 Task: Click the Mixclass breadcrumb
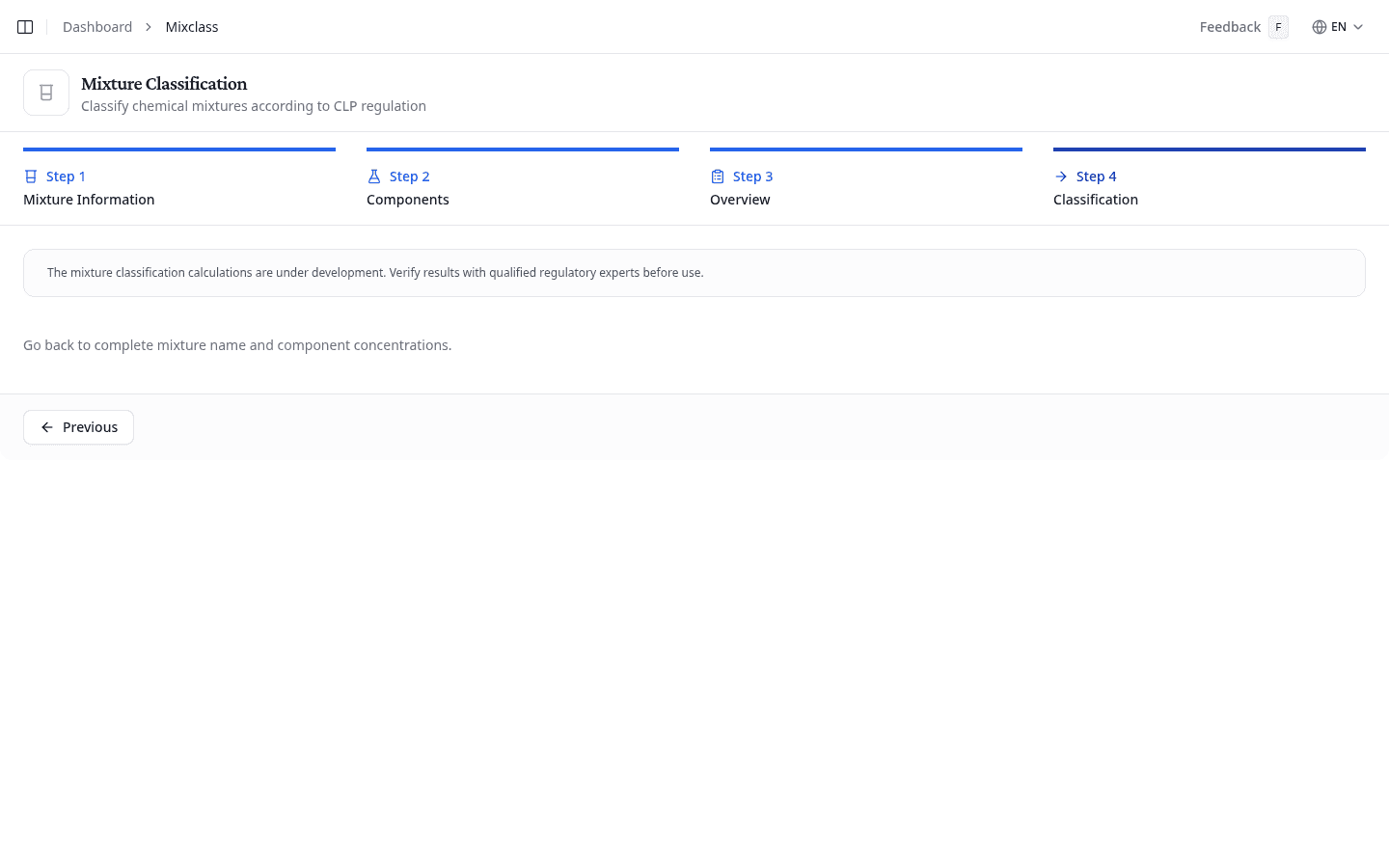click(x=192, y=27)
